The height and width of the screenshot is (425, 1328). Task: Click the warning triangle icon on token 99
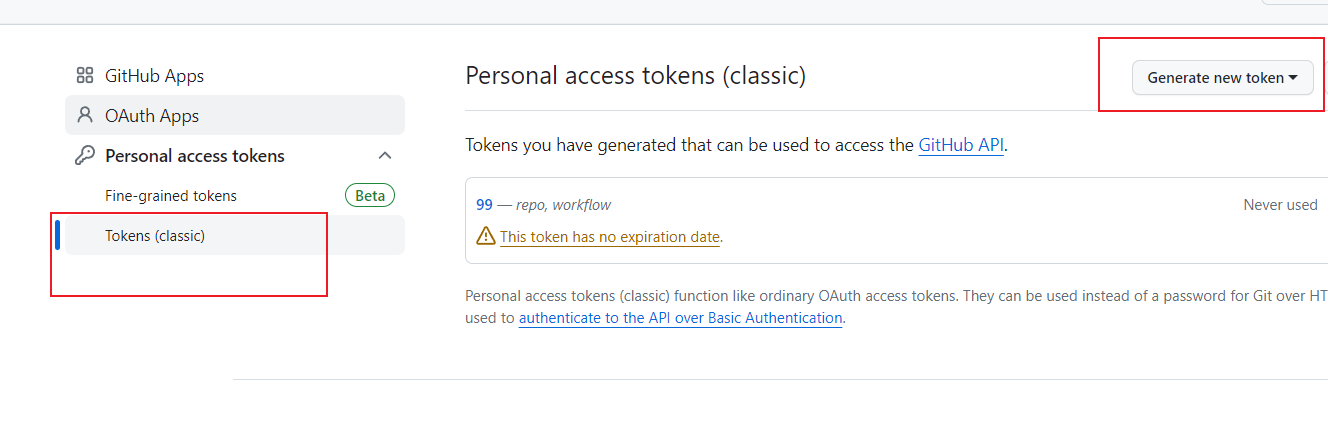tap(486, 237)
